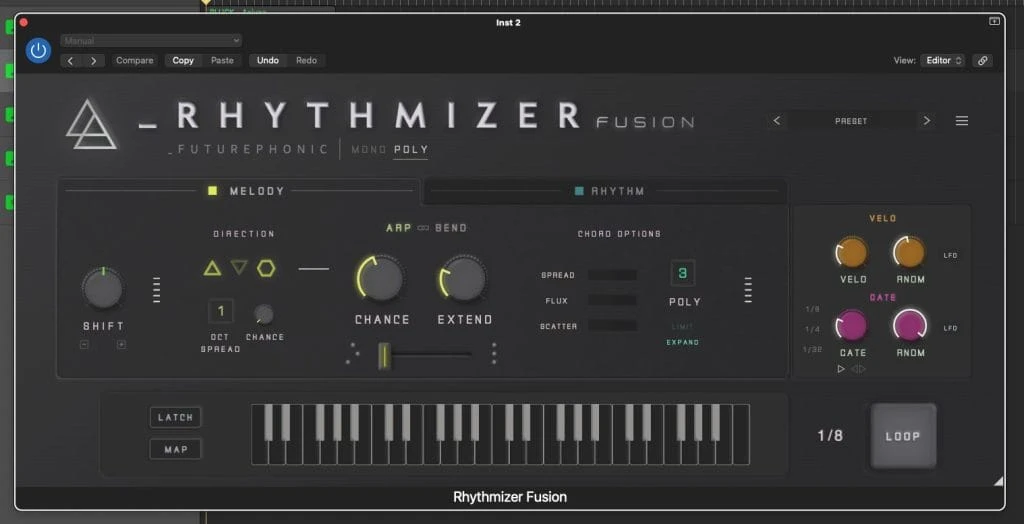Screen dimensions: 1024x524
Task: Open the hamburger menu
Action: [962, 121]
